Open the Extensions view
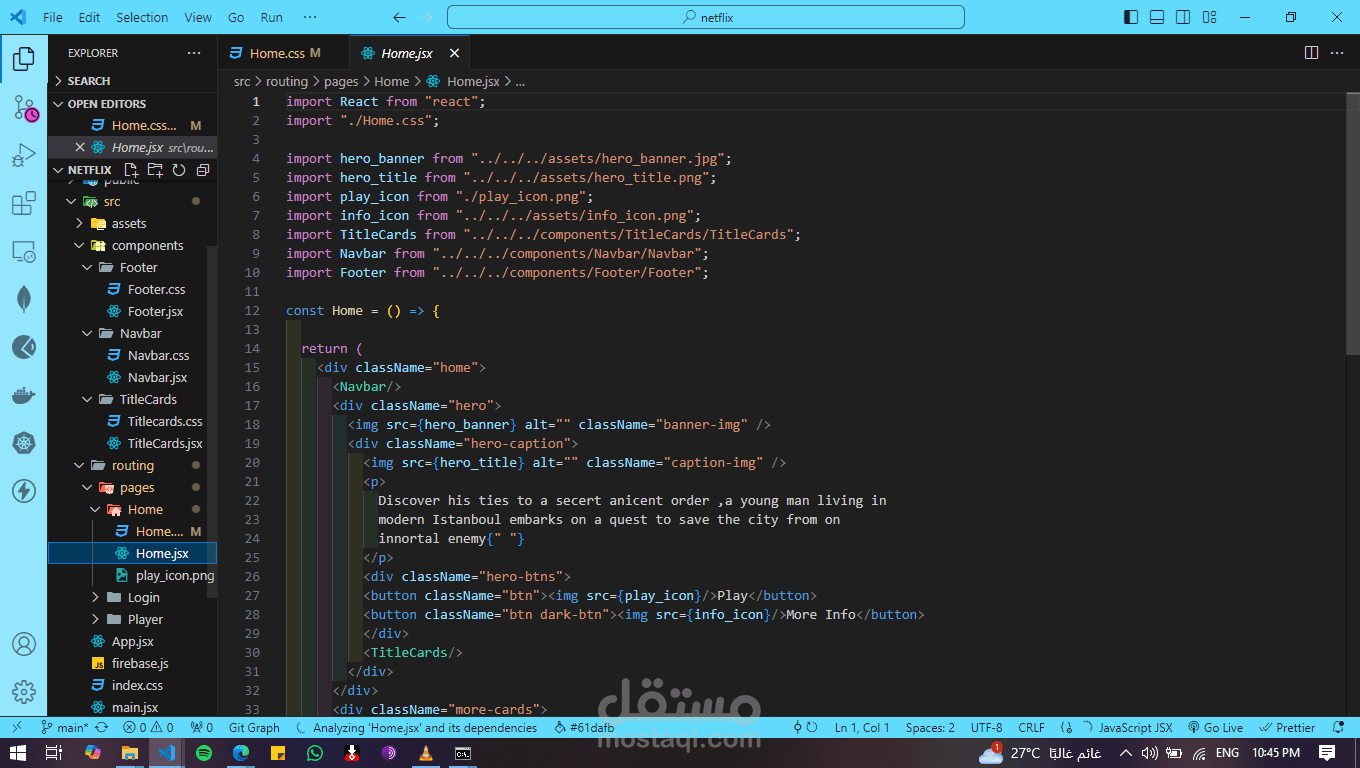The height and width of the screenshot is (768, 1360). (x=24, y=204)
